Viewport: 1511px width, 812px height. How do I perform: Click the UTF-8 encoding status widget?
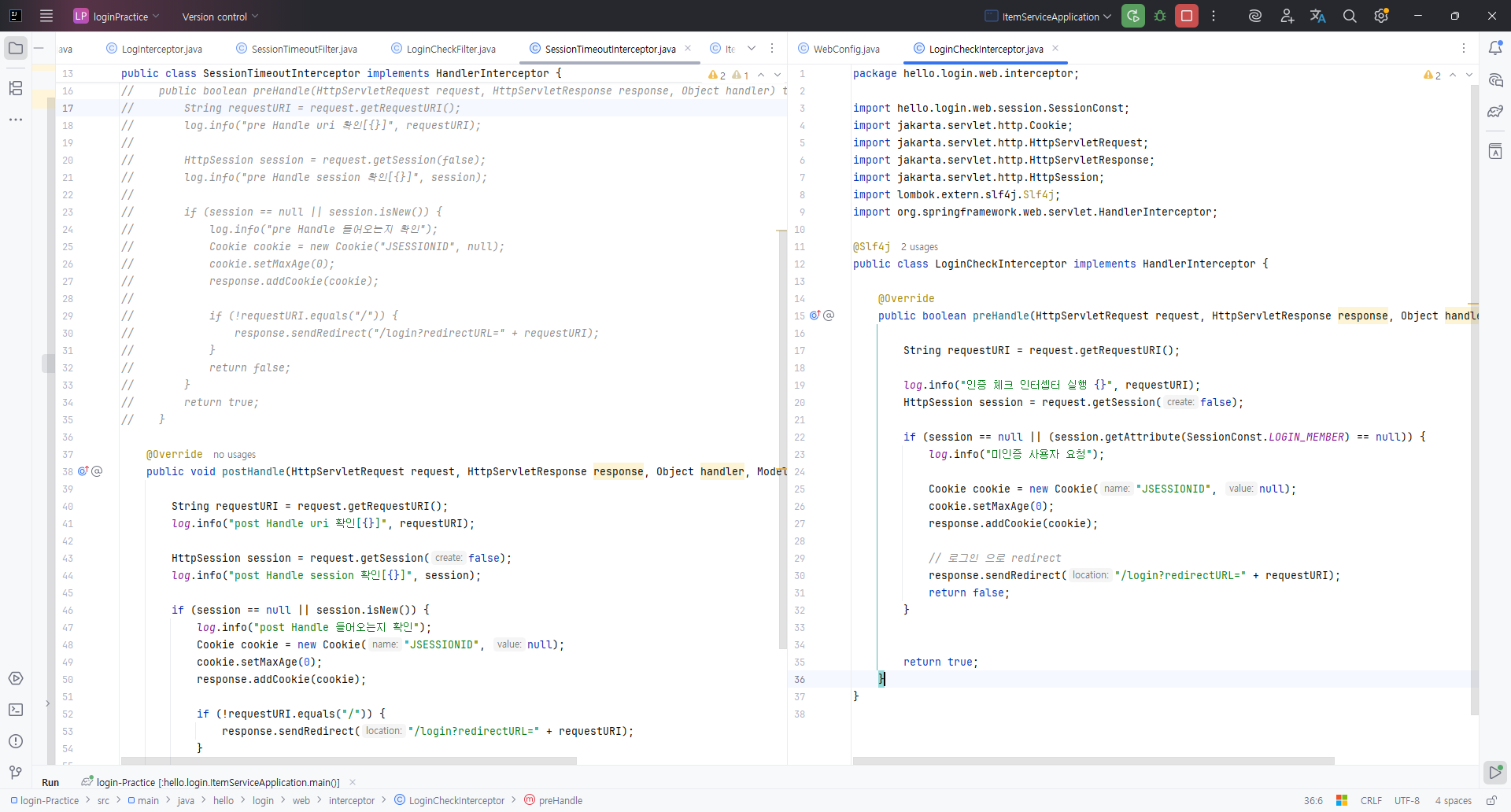pos(1406,800)
